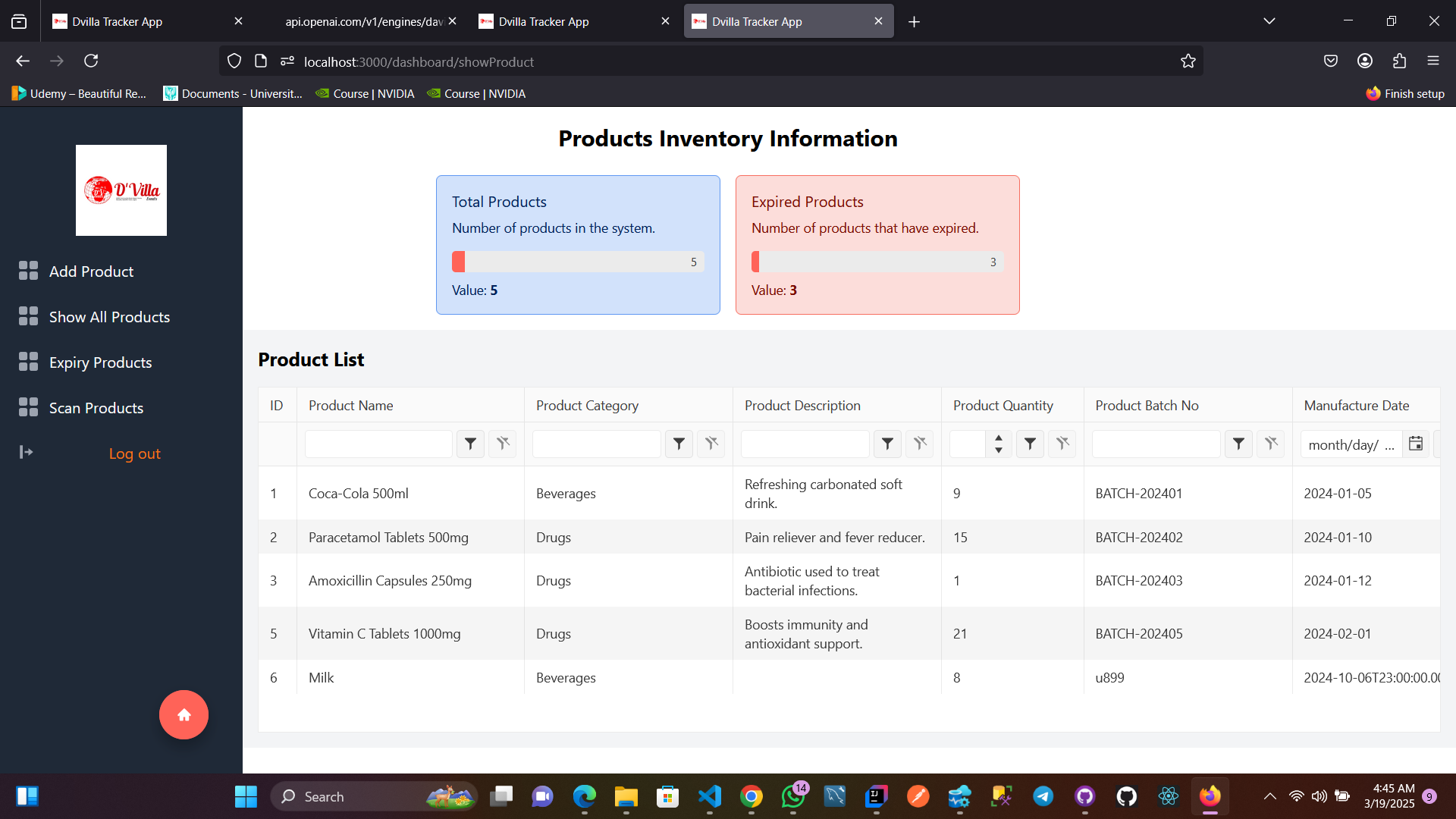The width and height of the screenshot is (1456, 819).
Task: Expand system tray hidden icons chevron
Action: coord(1269,796)
